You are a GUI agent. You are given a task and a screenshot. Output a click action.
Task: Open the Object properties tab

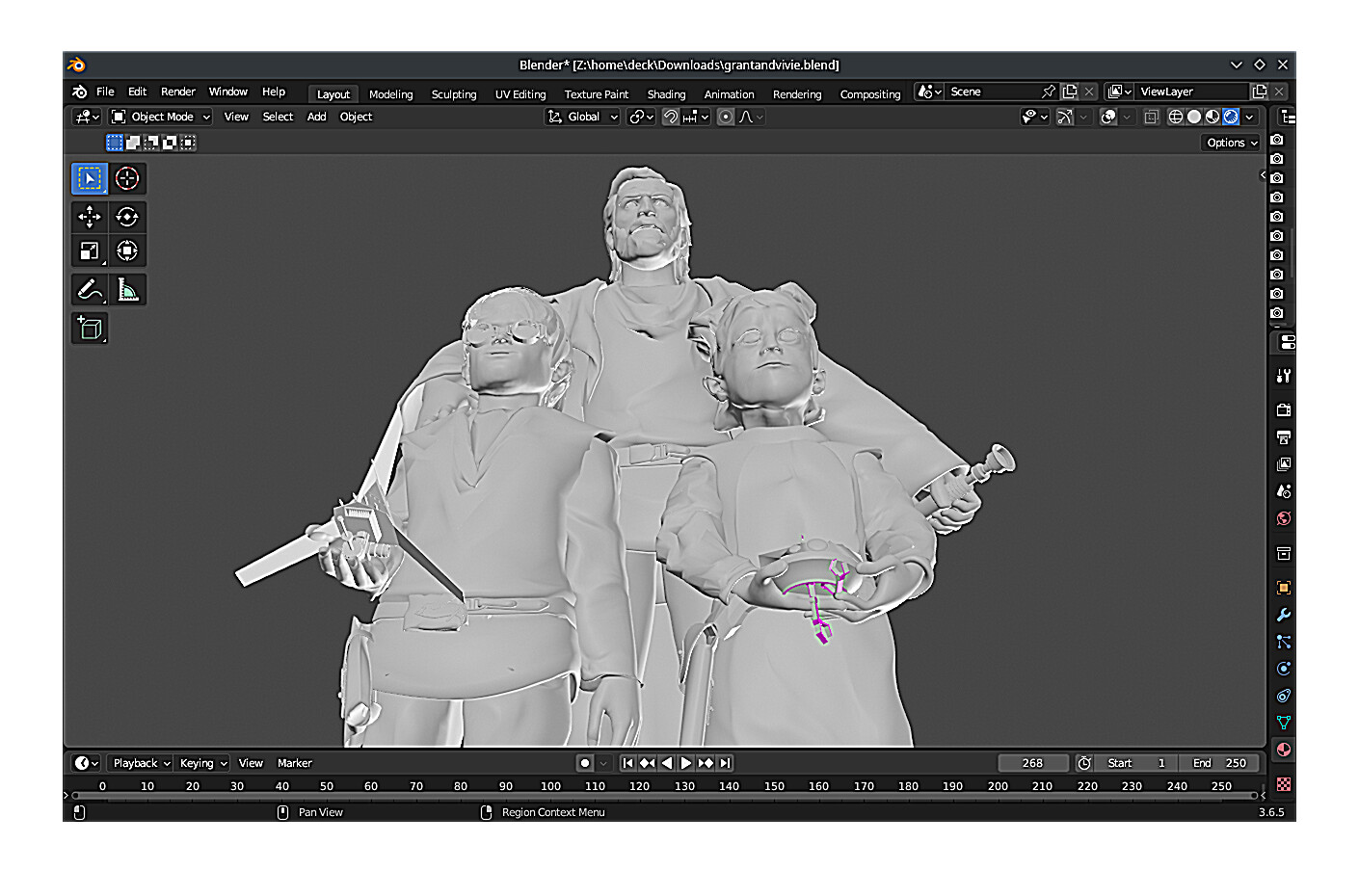[1284, 588]
